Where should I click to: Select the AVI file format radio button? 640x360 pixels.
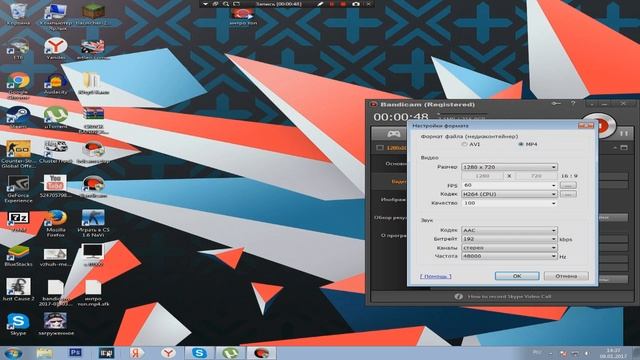point(464,144)
